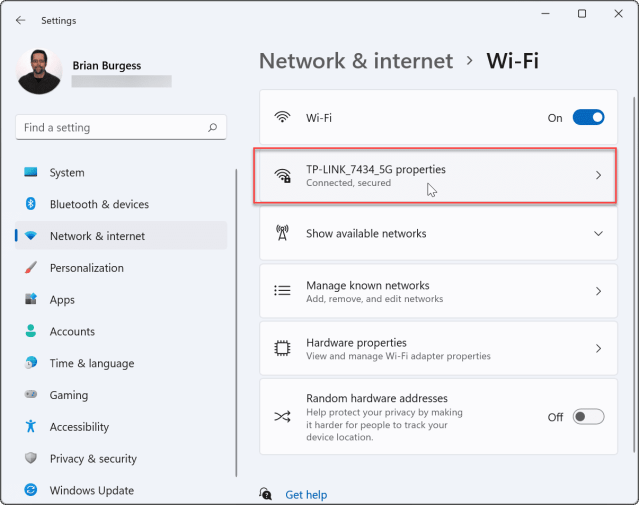The width and height of the screenshot is (639, 505).
Task: Click the System monitor icon in sidebar
Action: tap(31, 173)
